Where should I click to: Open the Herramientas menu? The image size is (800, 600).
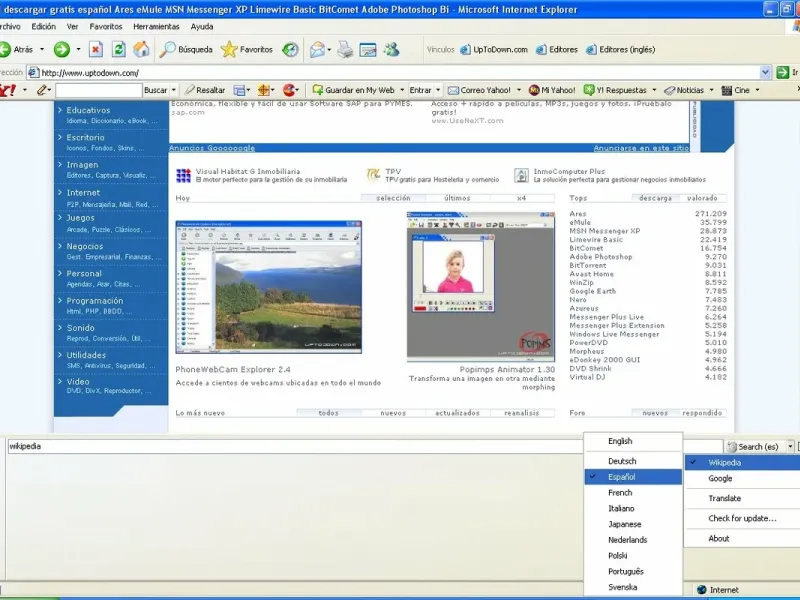tap(156, 27)
